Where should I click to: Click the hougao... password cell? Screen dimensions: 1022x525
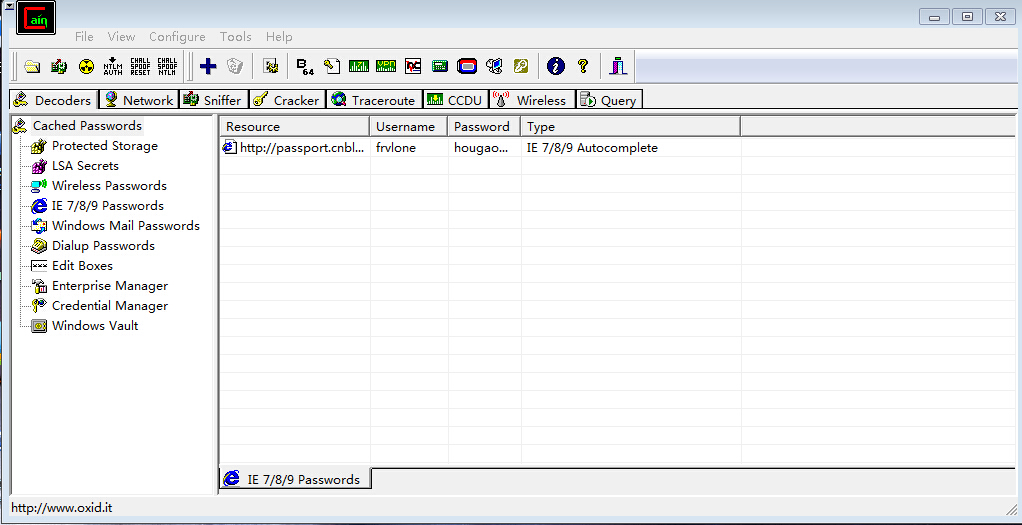(x=480, y=148)
